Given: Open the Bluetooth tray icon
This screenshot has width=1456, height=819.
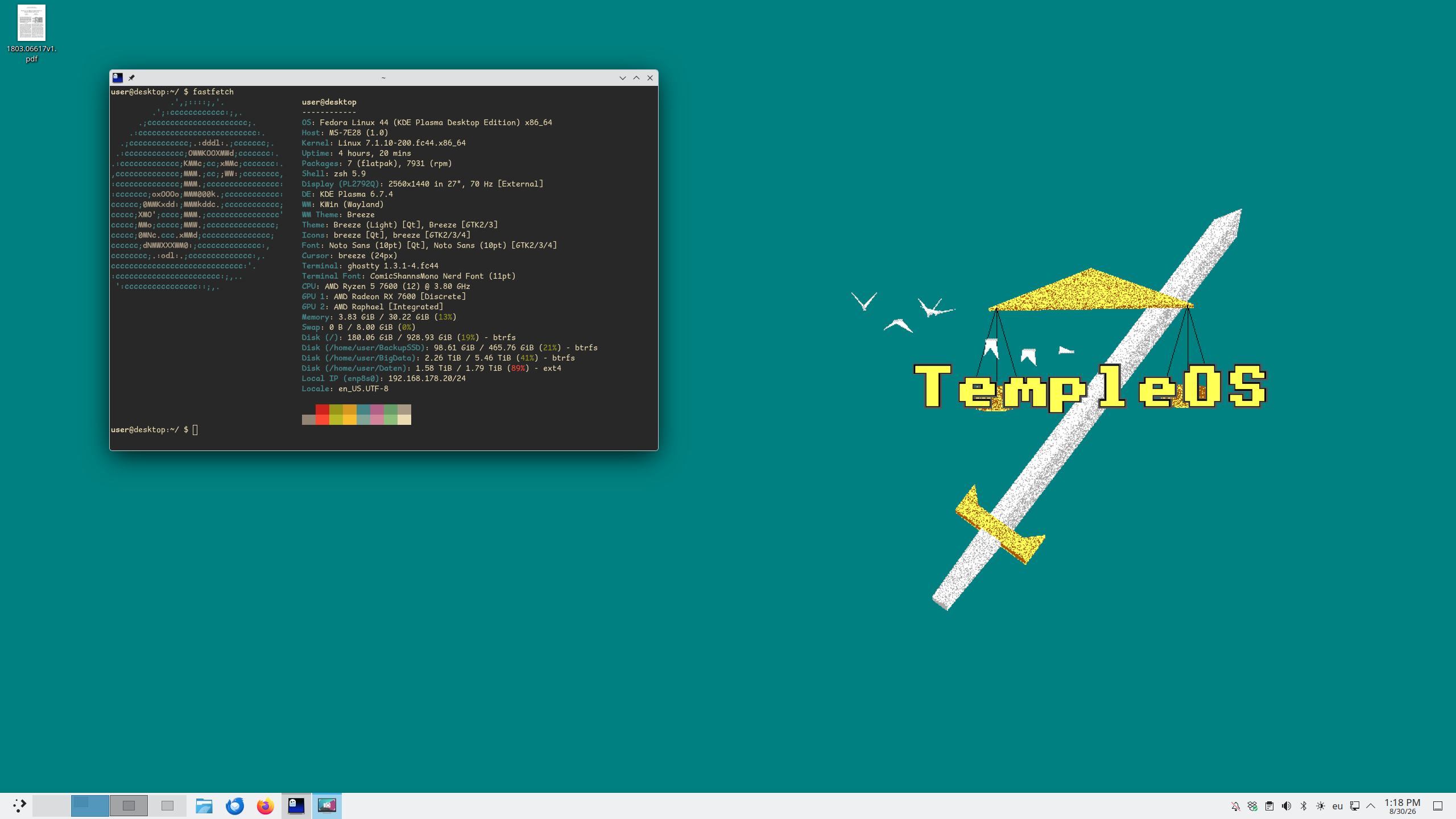Looking at the screenshot, I should [x=1304, y=806].
